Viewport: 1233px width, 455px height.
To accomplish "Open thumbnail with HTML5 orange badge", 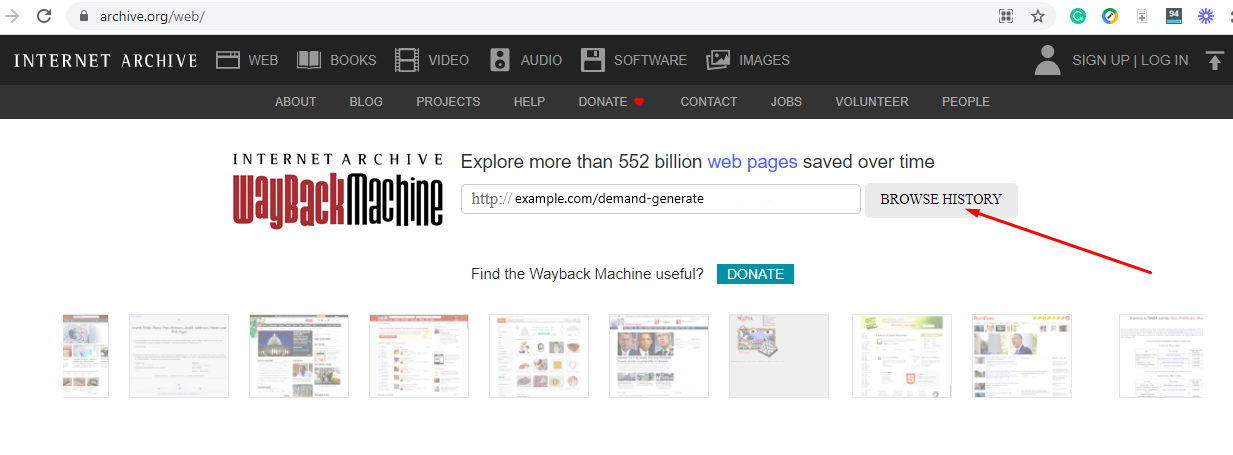I will pyautogui.click(x=902, y=356).
